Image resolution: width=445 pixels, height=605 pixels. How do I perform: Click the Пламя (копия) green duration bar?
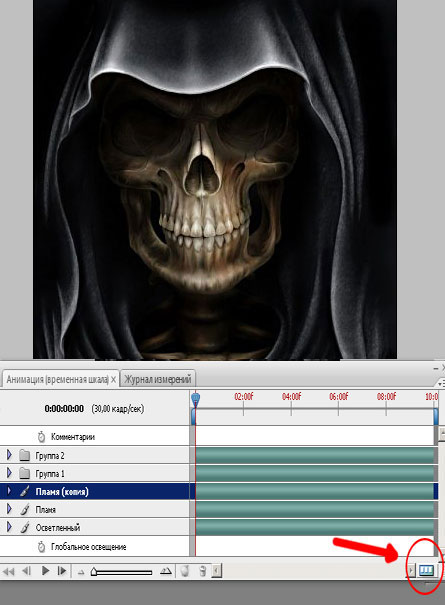315,491
